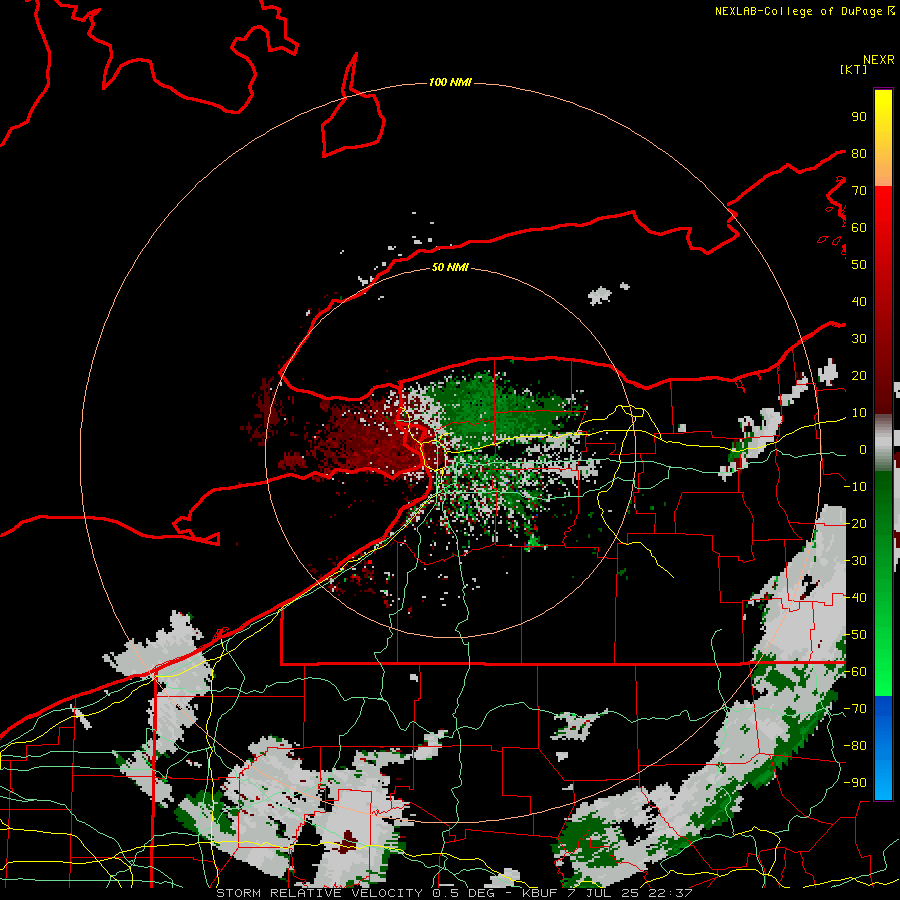
Task: Select the positive 90 knot scale label
Action: (859, 117)
